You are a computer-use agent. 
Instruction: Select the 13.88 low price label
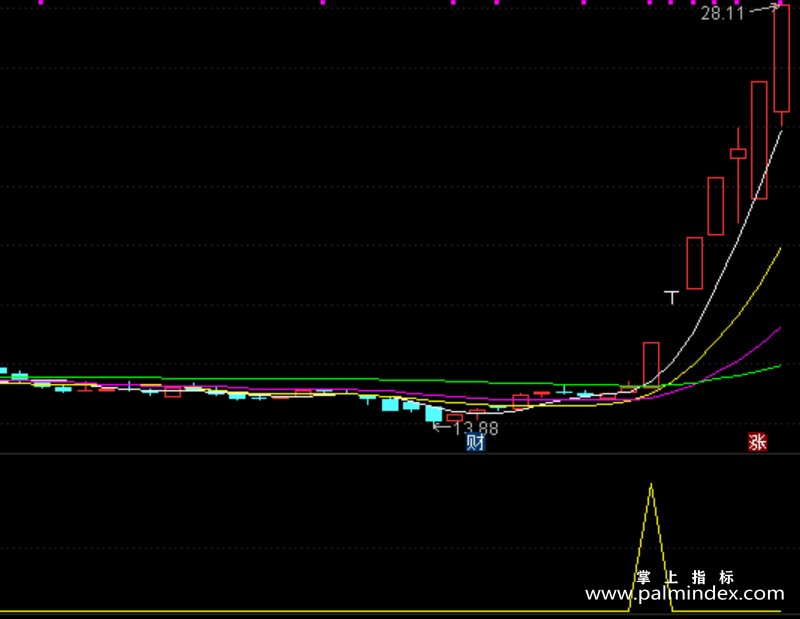pos(475,428)
